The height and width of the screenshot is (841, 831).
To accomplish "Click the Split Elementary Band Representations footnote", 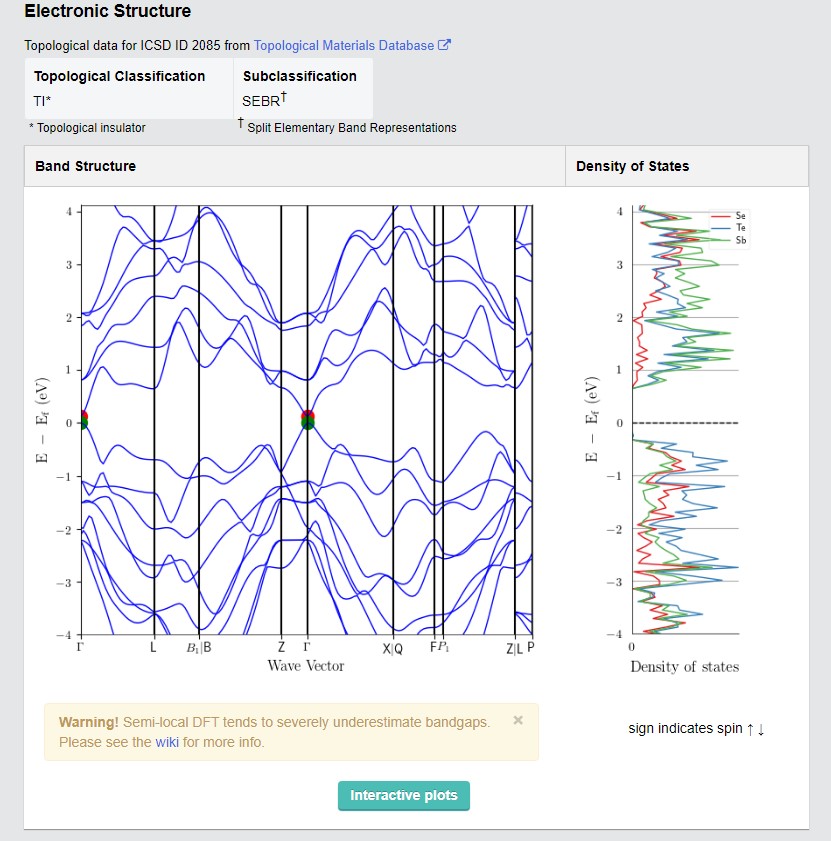I will coord(351,128).
